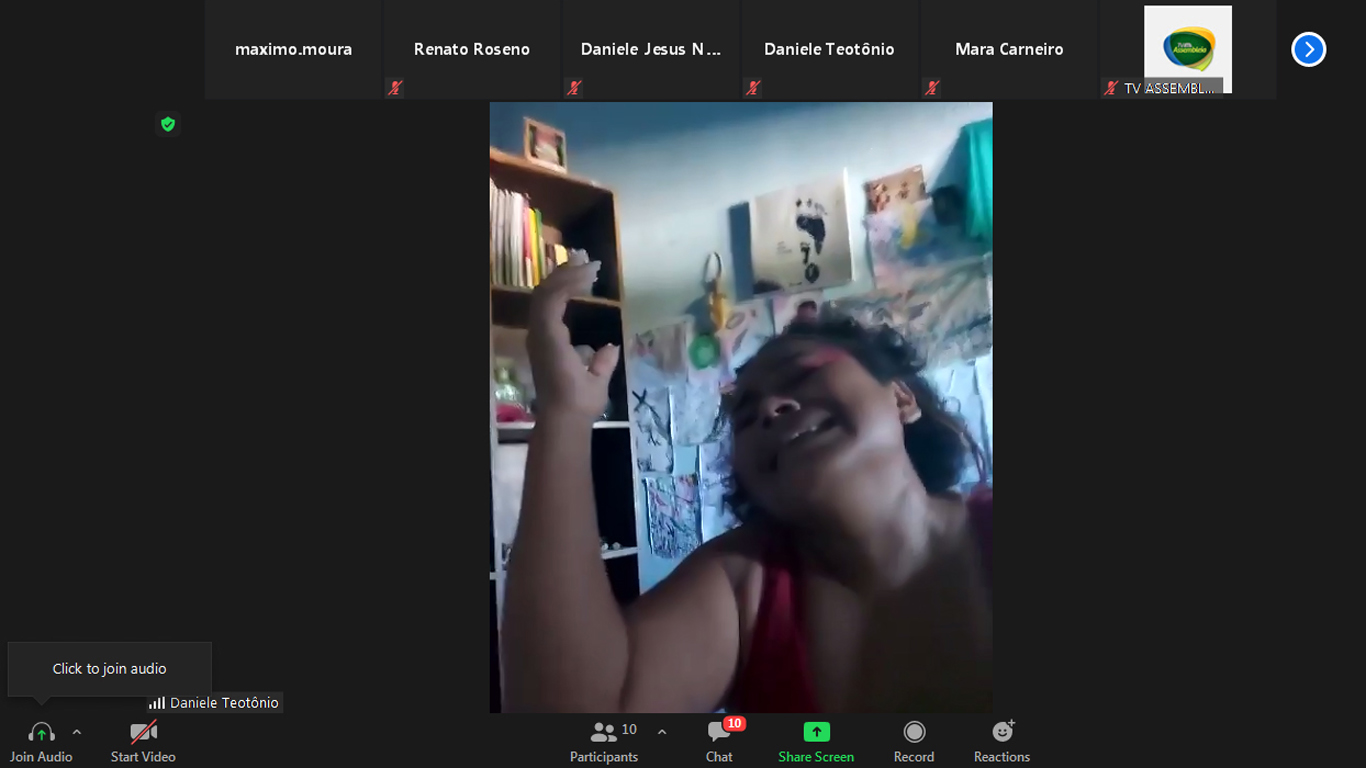Click the muted mic icon on Daniele Teotônio tile
The height and width of the screenshot is (768, 1366).
pyautogui.click(x=753, y=88)
